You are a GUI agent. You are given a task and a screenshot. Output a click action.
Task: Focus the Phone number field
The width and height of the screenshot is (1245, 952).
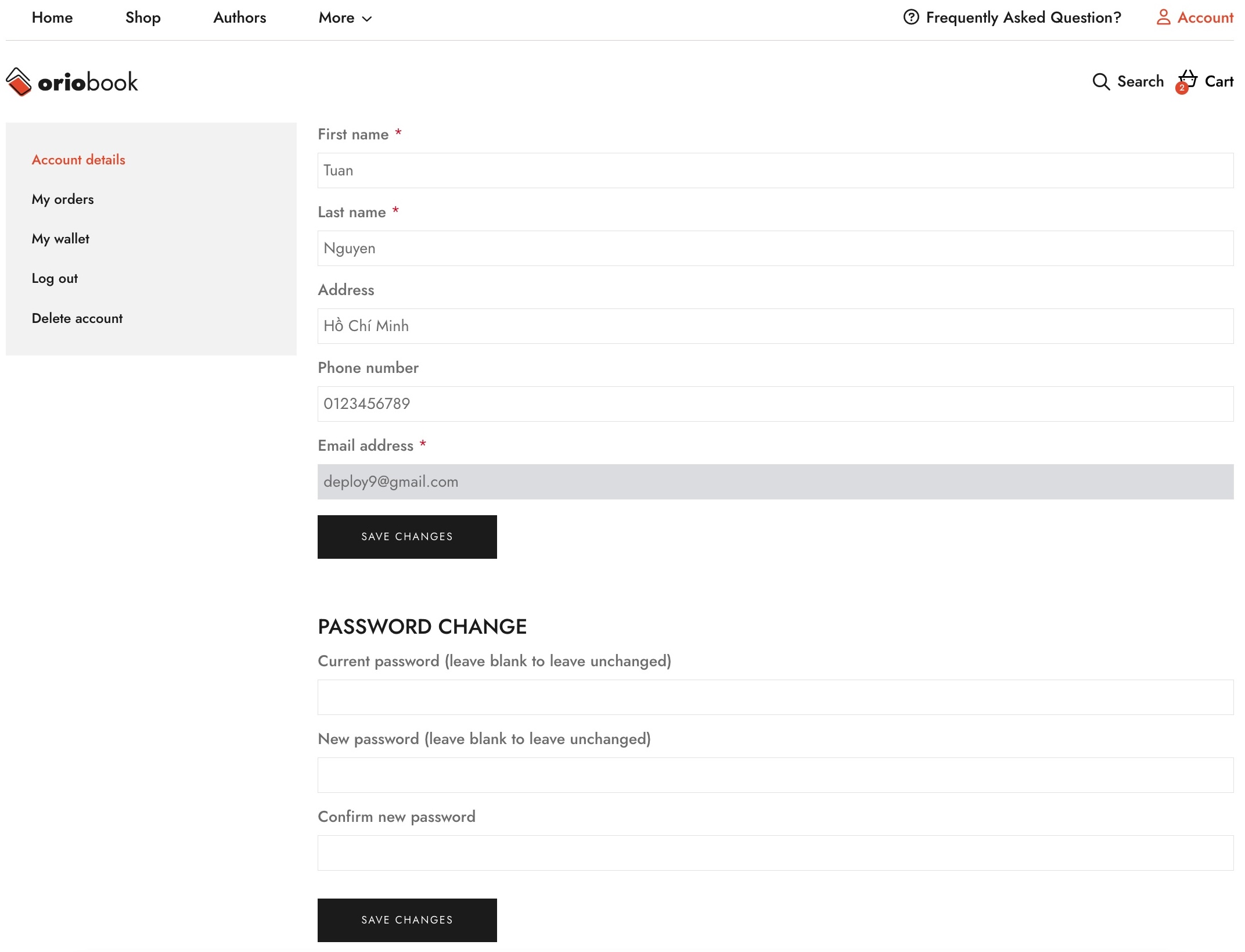775,404
